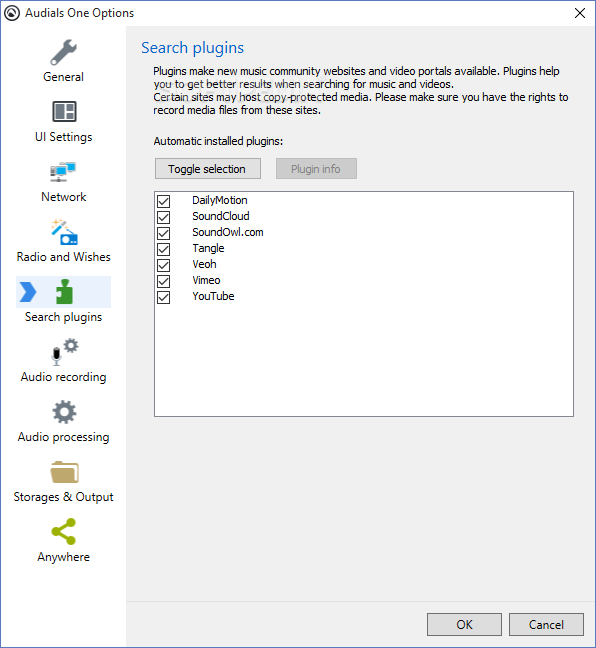The height and width of the screenshot is (648, 596).
Task: Open Audio recording microphone icon
Action: 64,352
